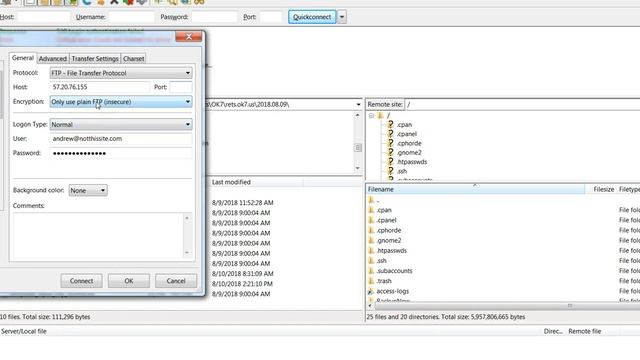Click the blue Refresh toolbar icon
This screenshot has width=640, height=360.
coord(87,2)
